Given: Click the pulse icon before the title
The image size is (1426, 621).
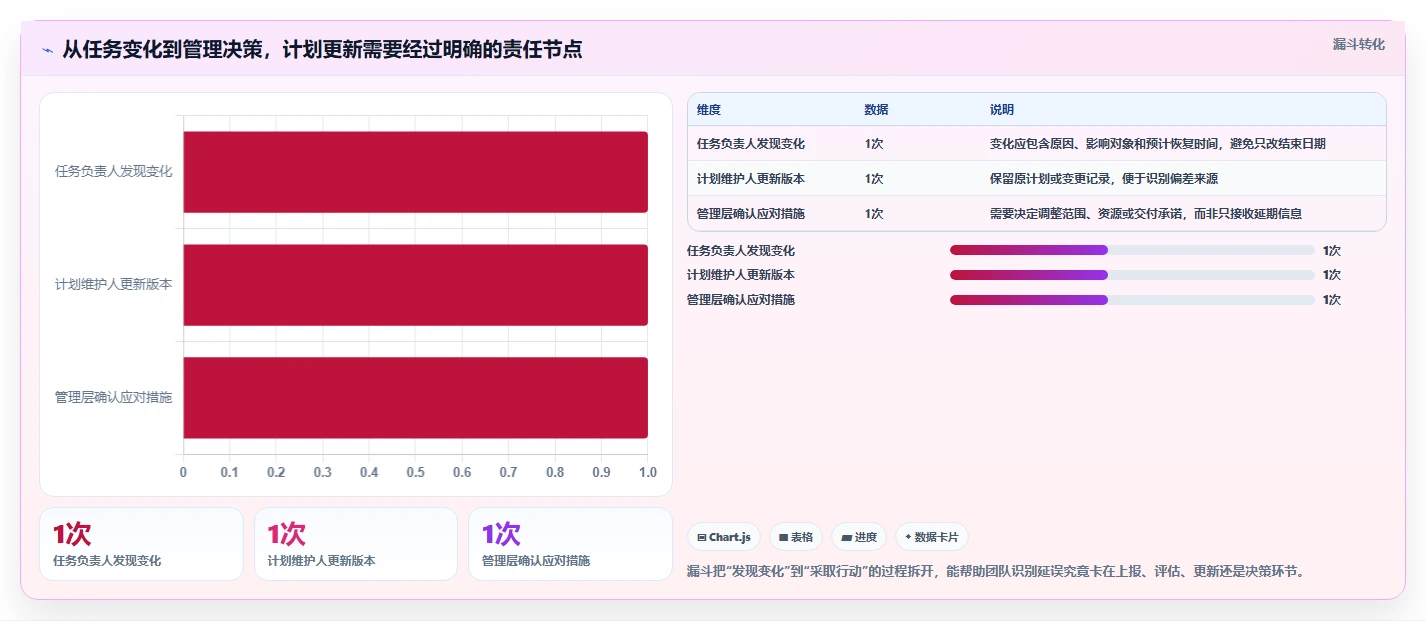Looking at the screenshot, I should [x=47, y=50].
